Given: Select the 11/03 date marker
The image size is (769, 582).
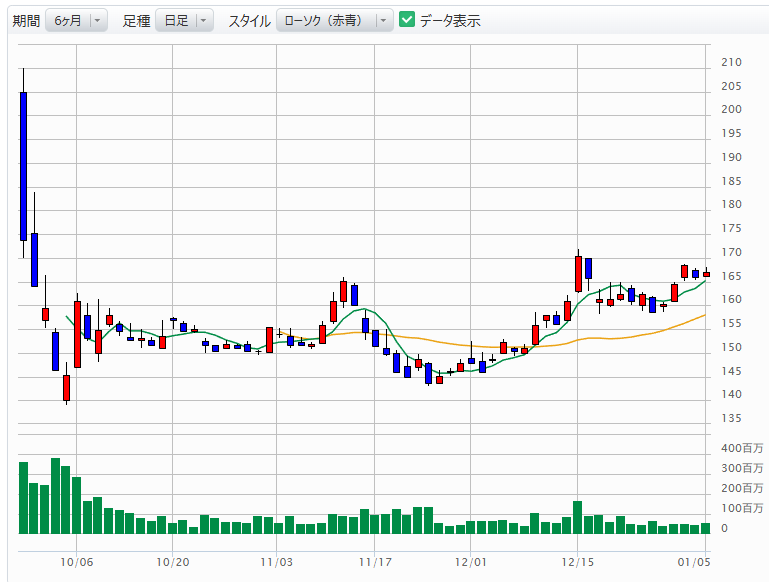Looking at the screenshot, I should click(275, 563).
